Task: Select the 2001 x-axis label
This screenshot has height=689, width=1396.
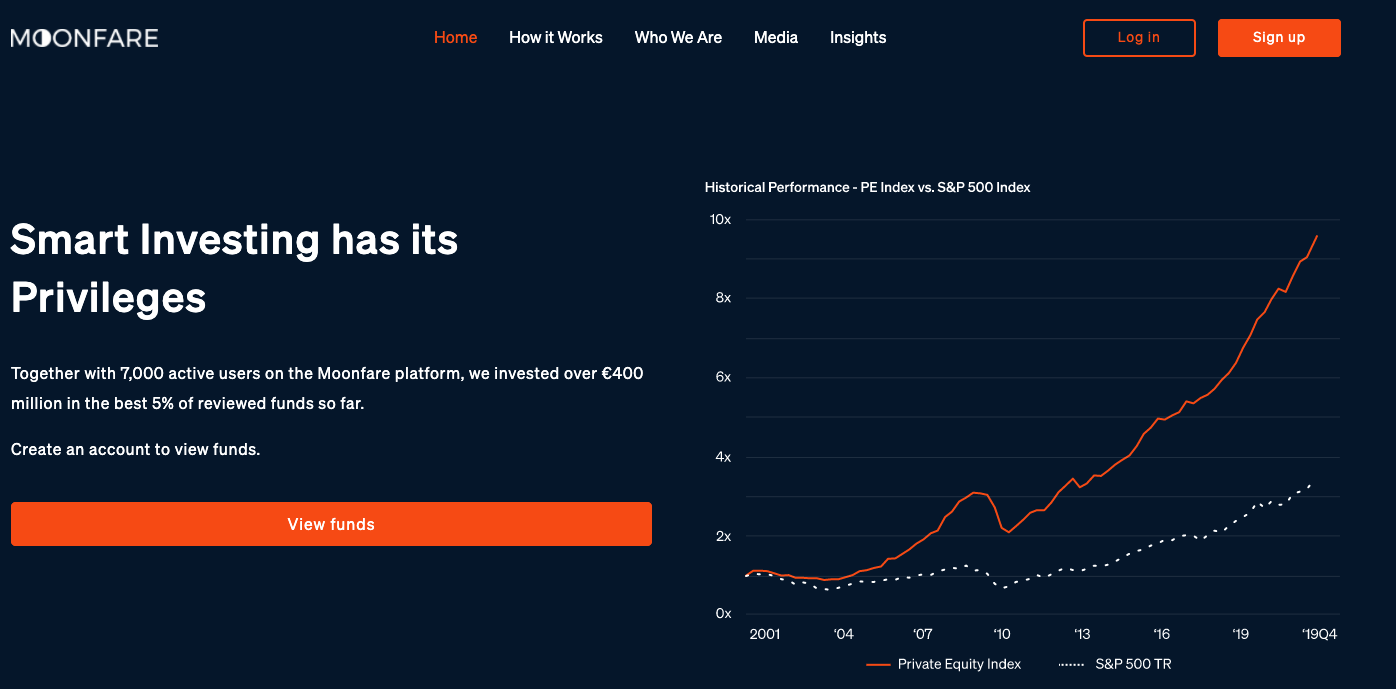Action: (x=765, y=634)
